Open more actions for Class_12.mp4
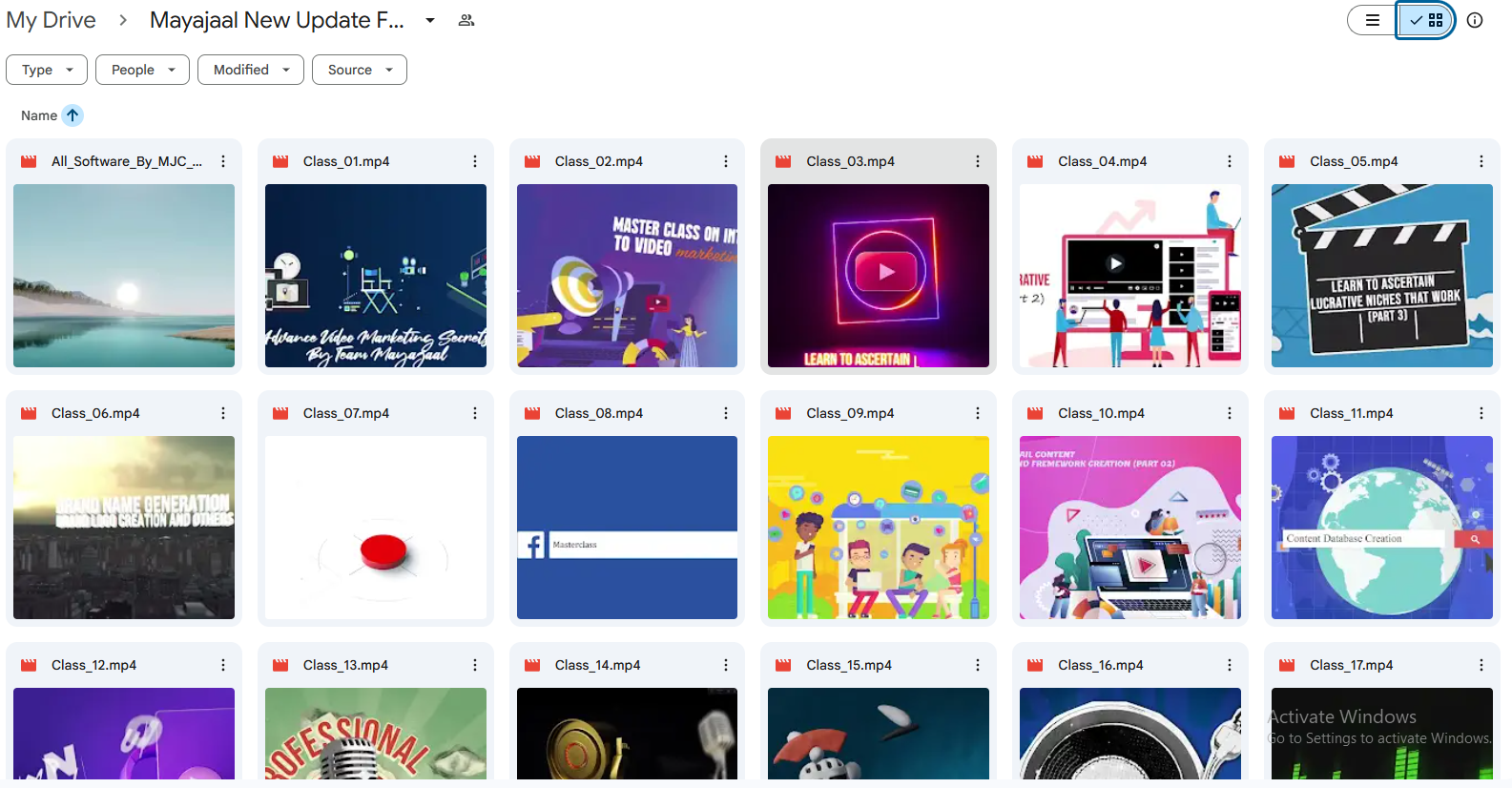1512x788 pixels. [223, 665]
